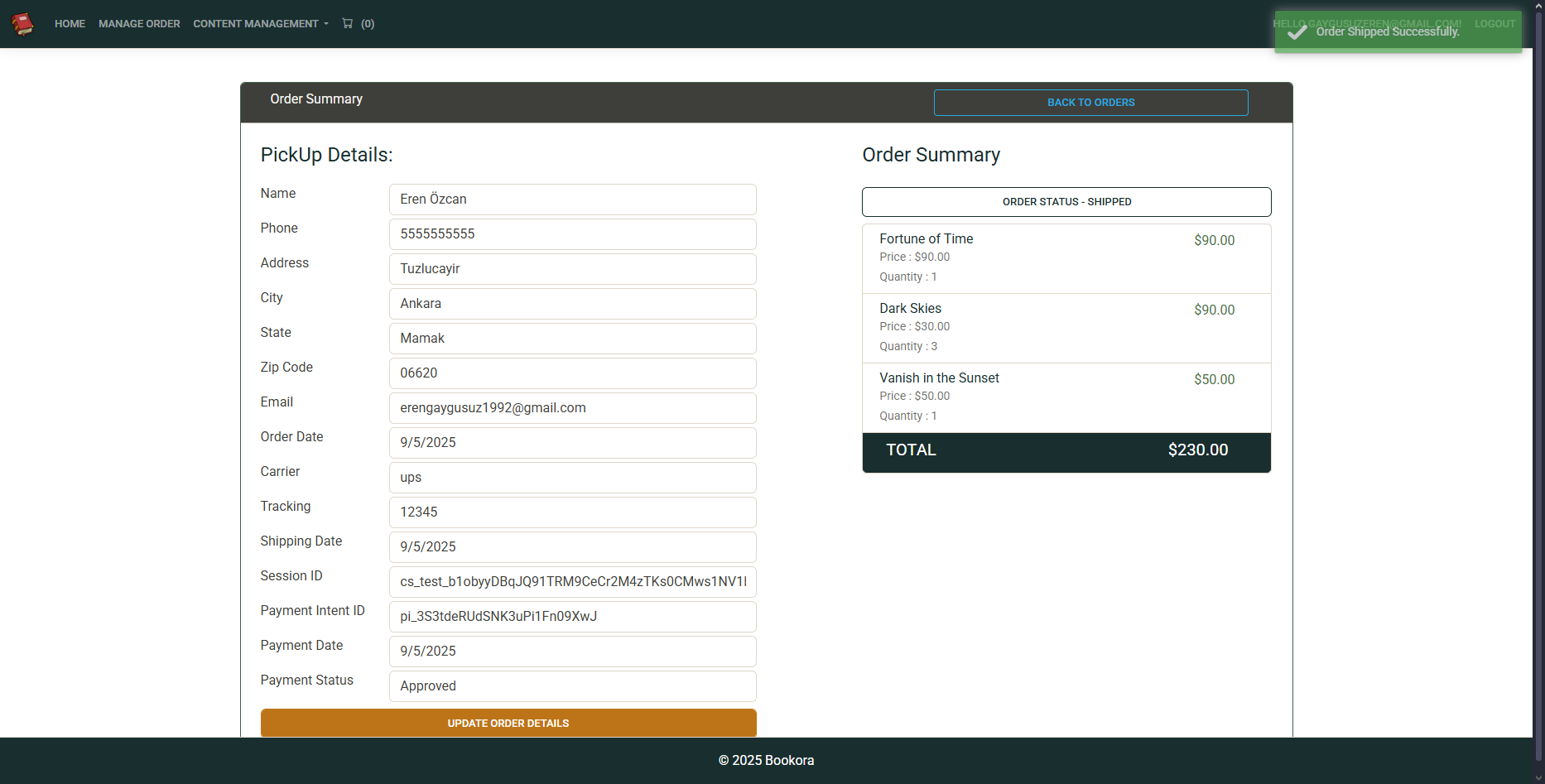Expand the Content Management dropdown
This screenshot has height=784, width=1545.
[x=261, y=24]
